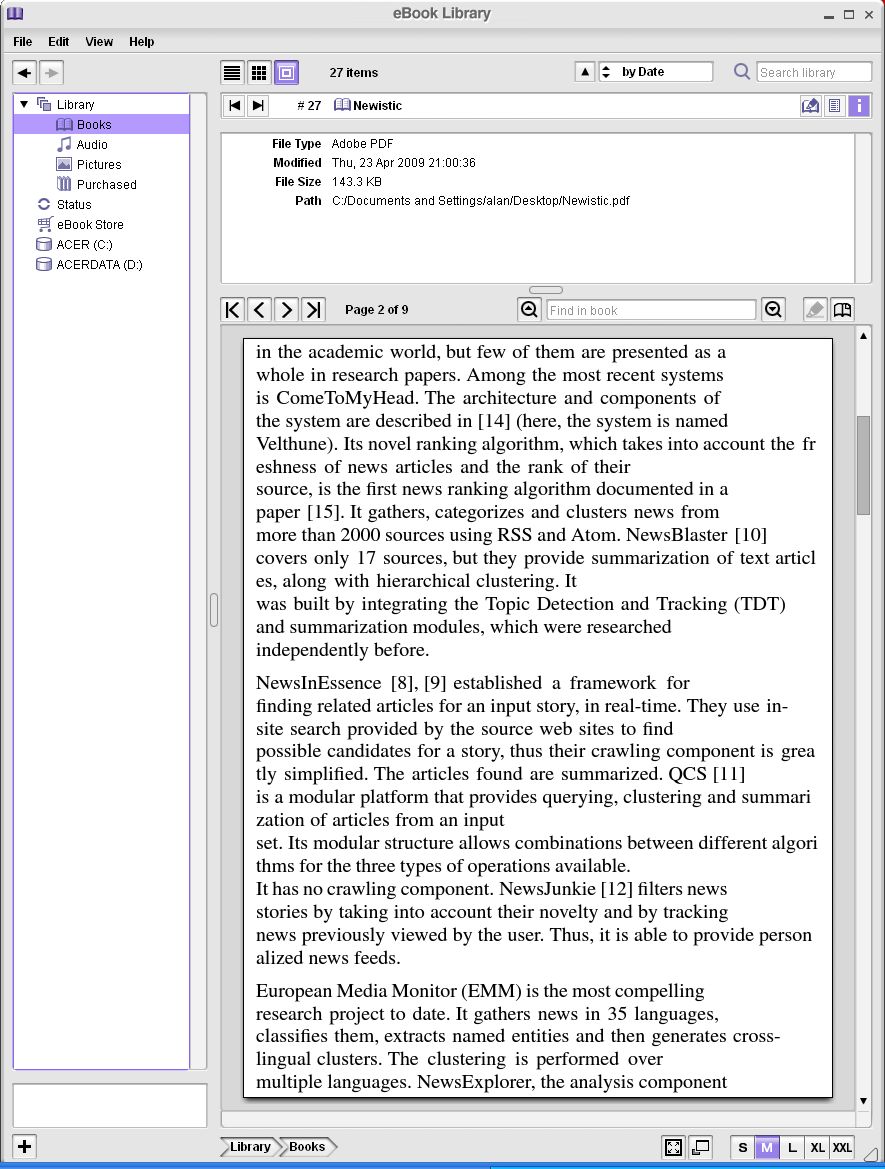Image resolution: width=885 pixels, height=1169 pixels.
Task: Go to the first page of the book
Action: [233, 309]
